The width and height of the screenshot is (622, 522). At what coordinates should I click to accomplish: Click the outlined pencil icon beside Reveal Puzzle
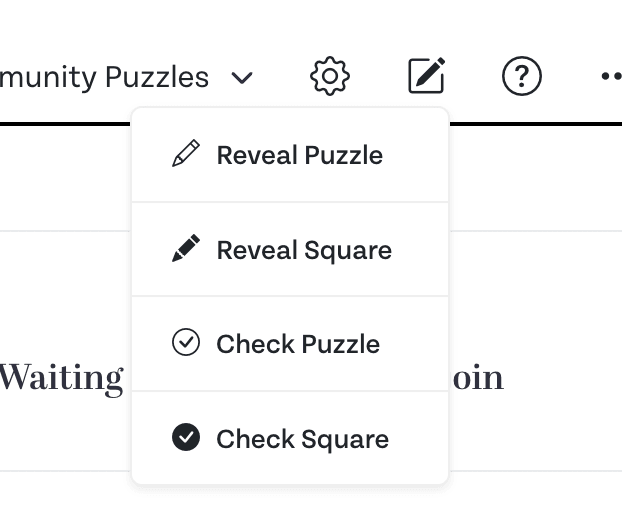click(186, 153)
